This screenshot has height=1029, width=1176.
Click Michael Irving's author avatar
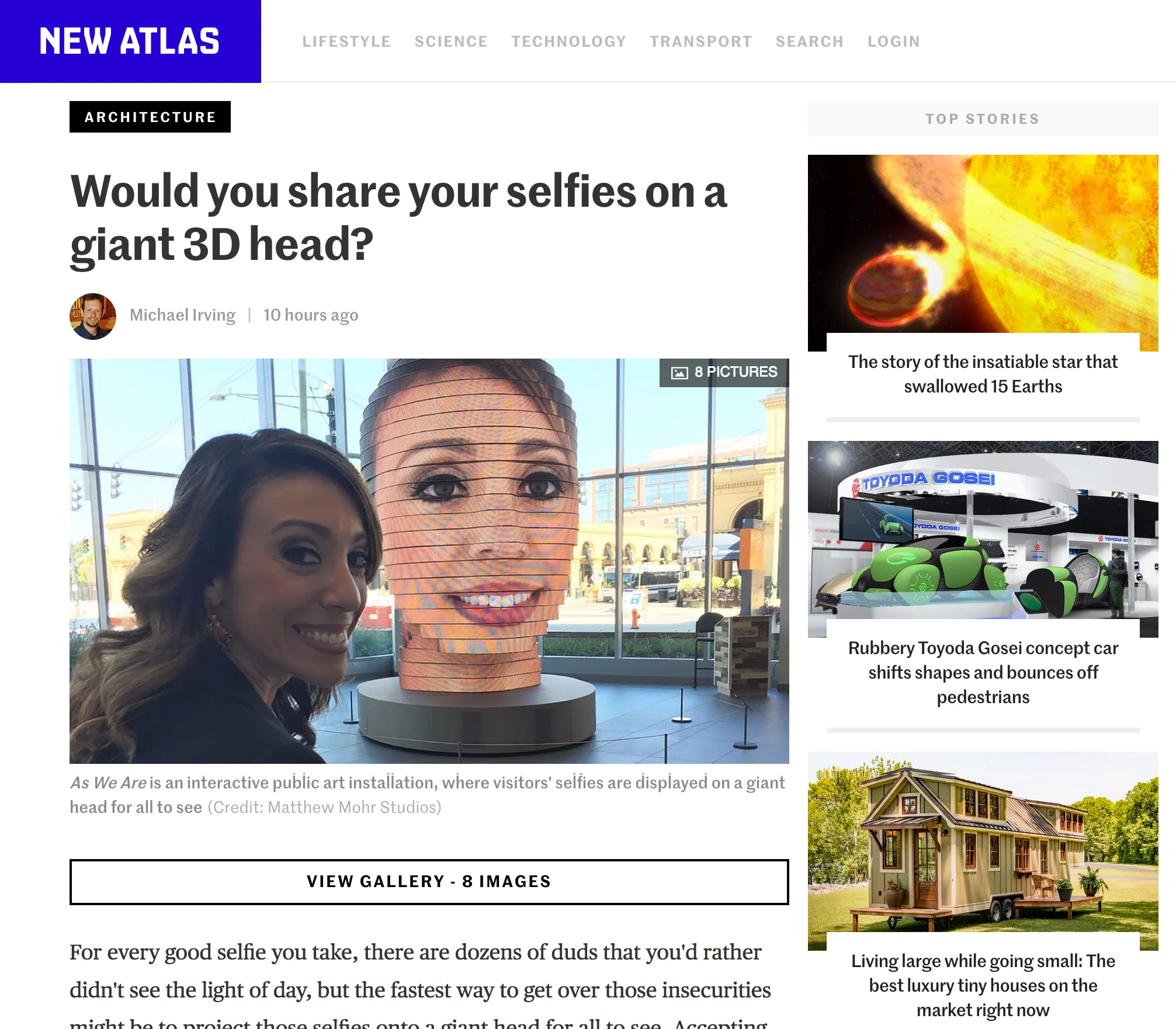click(93, 316)
